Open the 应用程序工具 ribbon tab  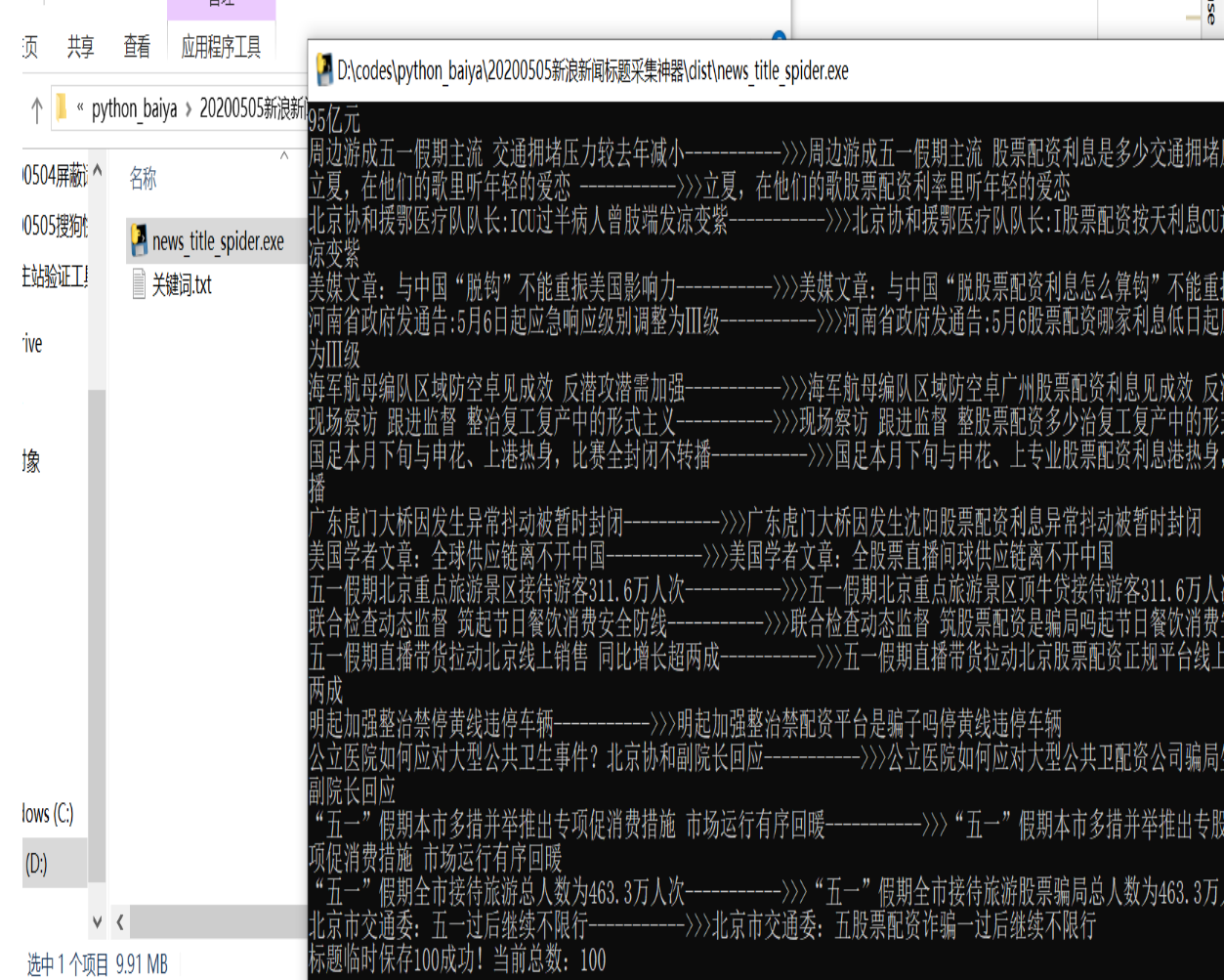[222, 46]
